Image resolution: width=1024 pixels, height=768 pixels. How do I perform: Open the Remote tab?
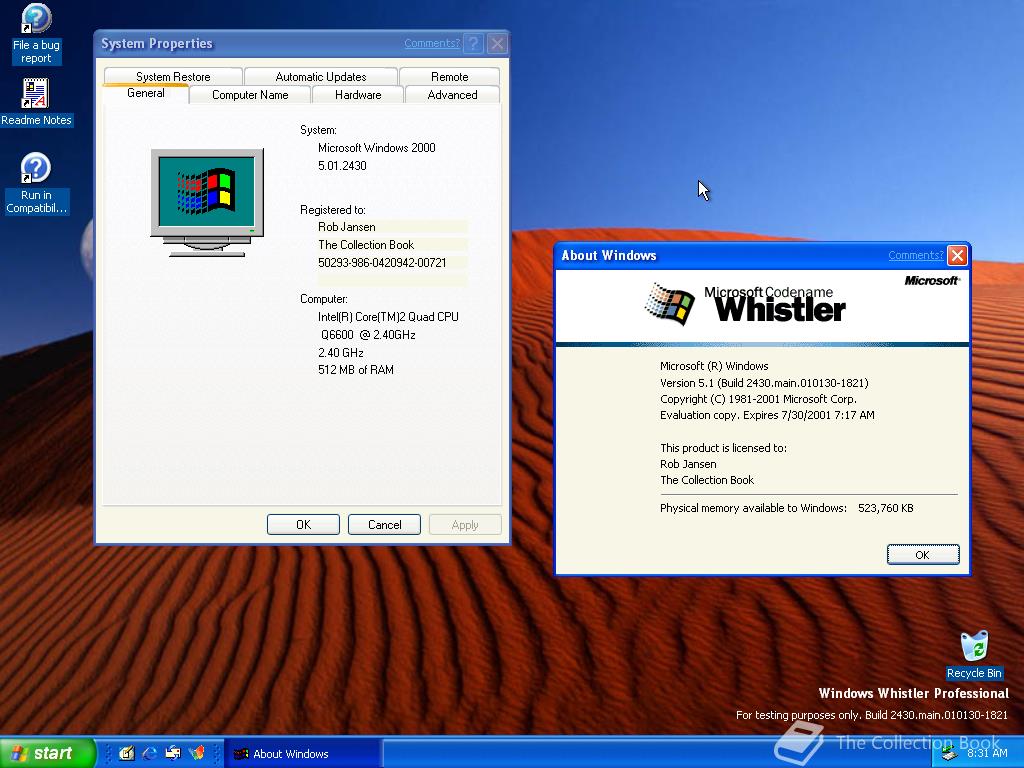click(449, 76)
